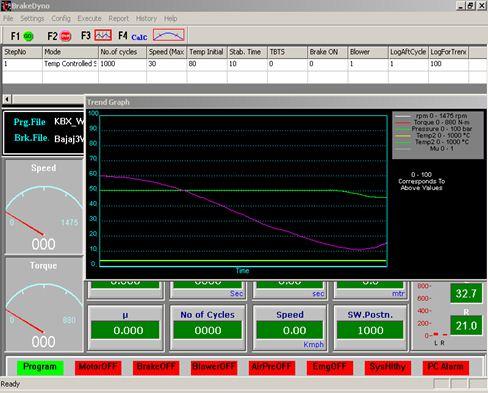This screenshot has height=393, width=488.
Task: Click the F2 red stop icon
Action: (x=66, y=36)
